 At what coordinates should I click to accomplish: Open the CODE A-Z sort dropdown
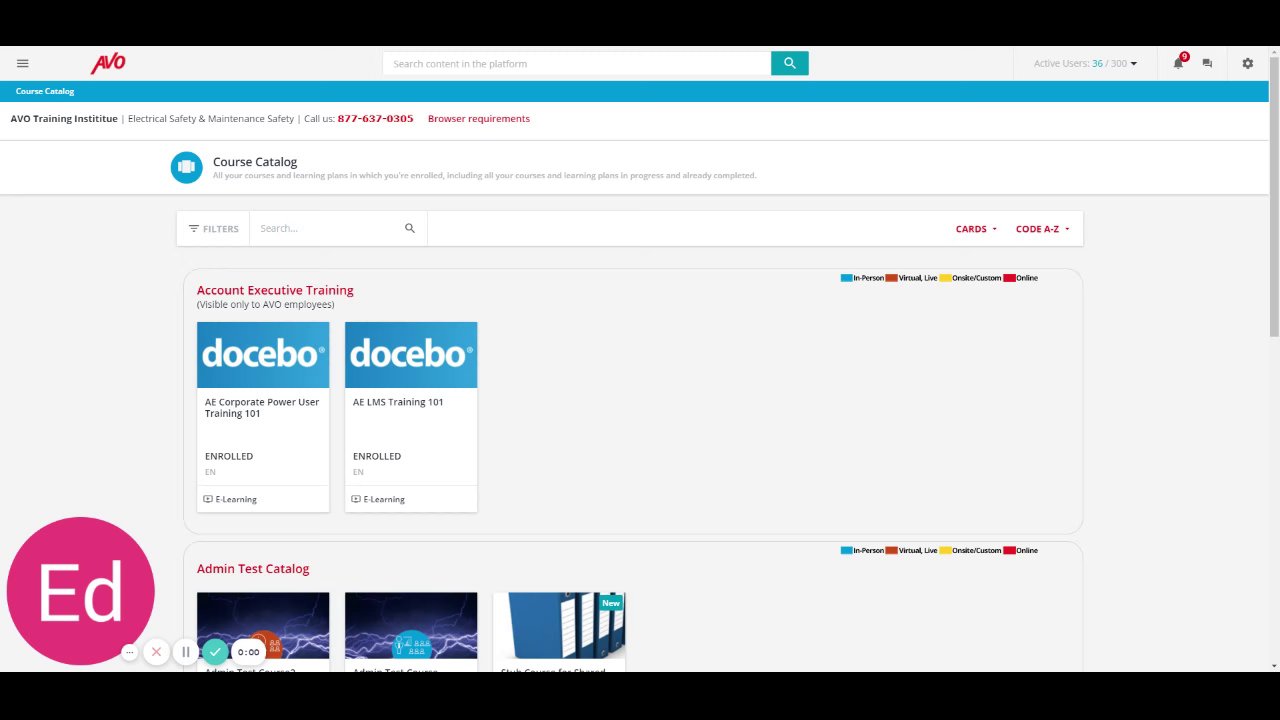1042,229
